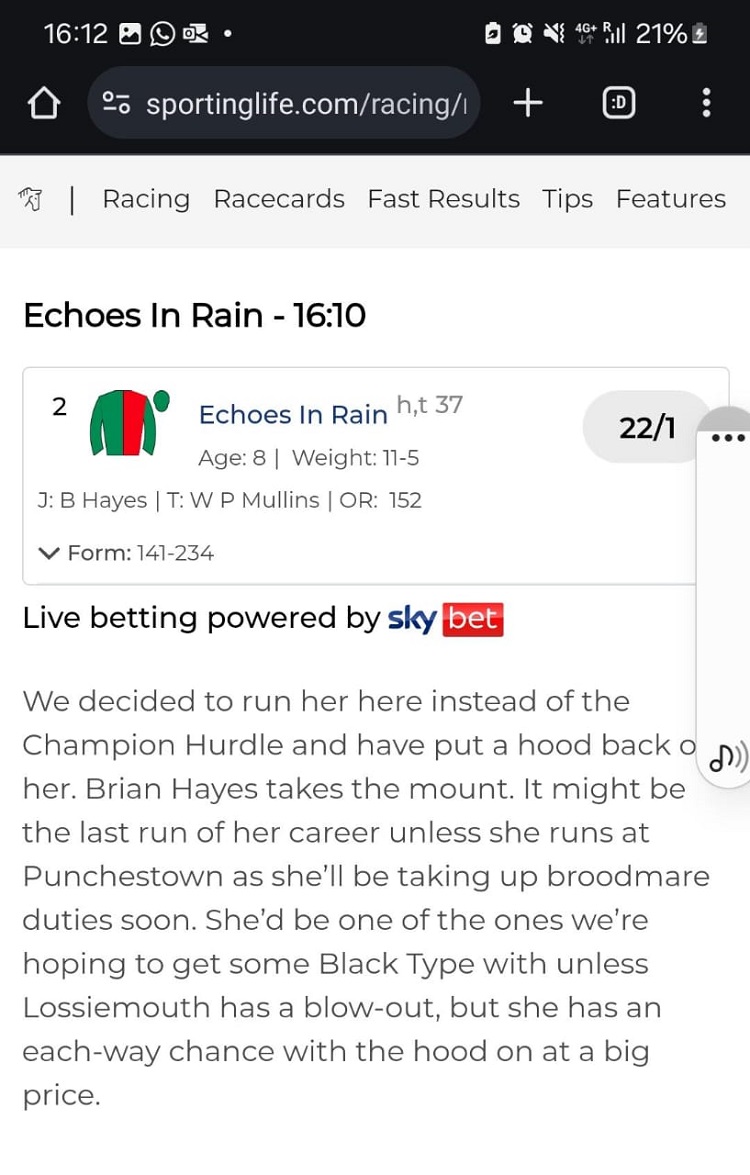Image resolution: width=750 pixels, height=1175 pixels.
Task: Open the Features menu item
Action: tap(670, 199)
